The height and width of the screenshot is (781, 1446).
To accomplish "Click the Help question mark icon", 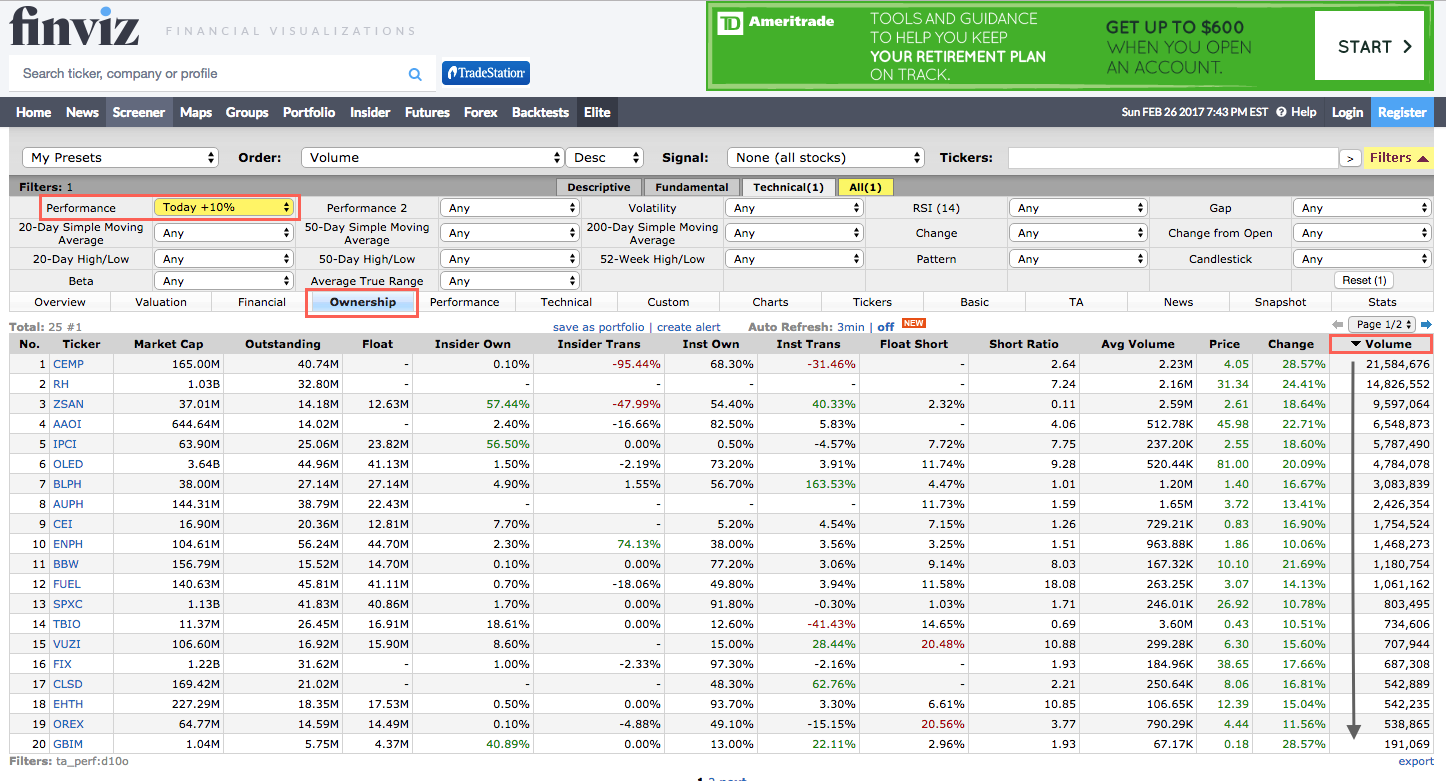I will (1281, 112).
